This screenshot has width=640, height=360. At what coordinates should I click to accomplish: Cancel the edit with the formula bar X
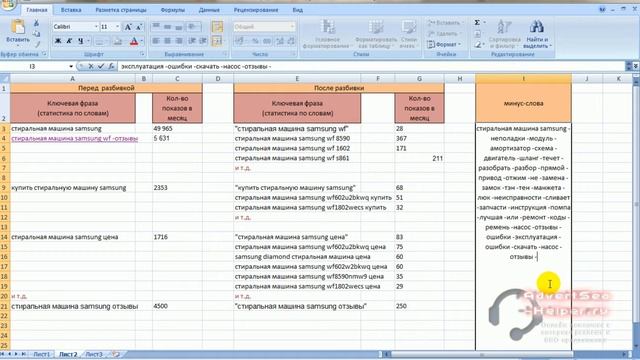[x=91, y=66]
